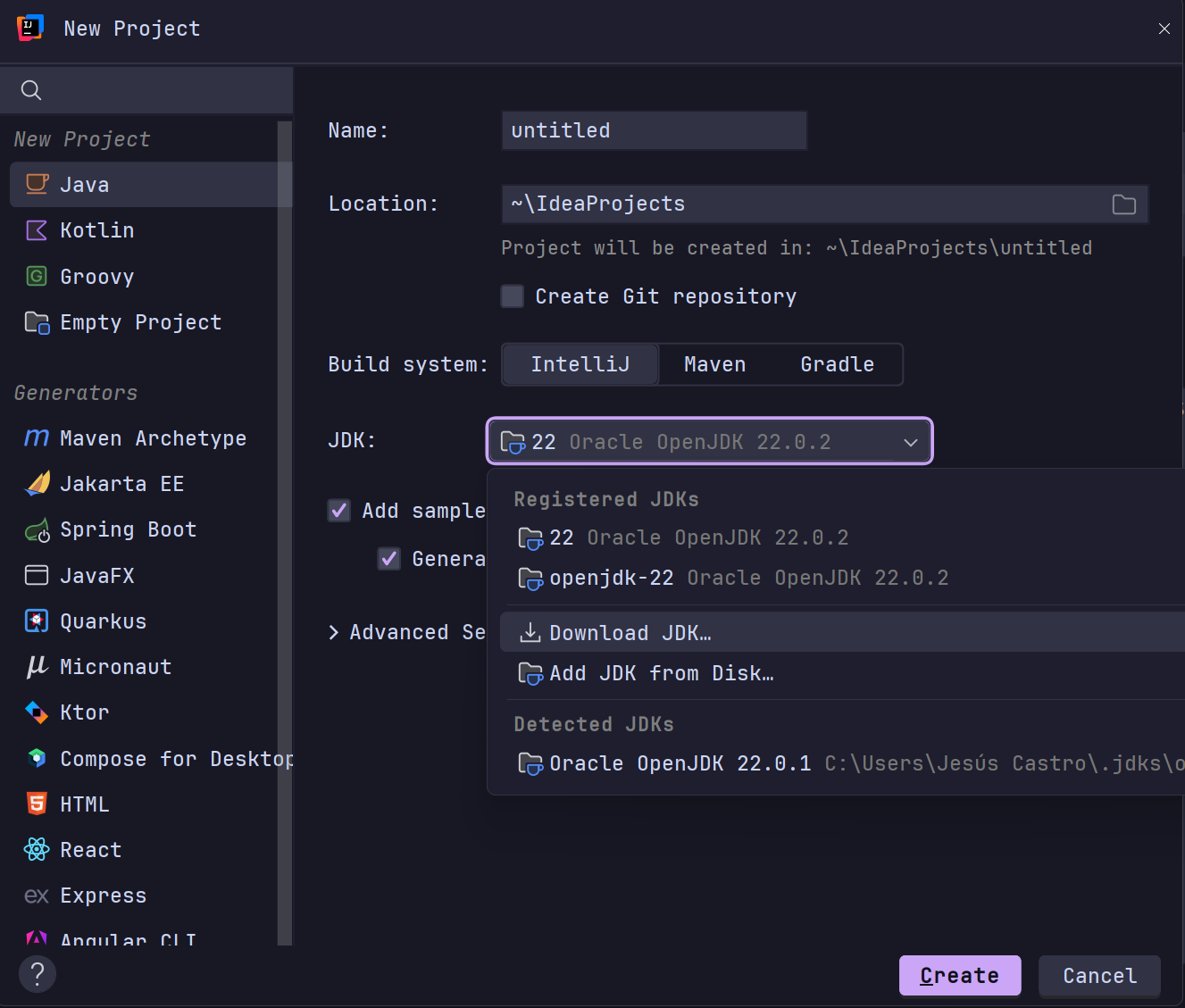The image size is (1185, 1008).
Task: Select the Groovy G icon
Action: 37,276
